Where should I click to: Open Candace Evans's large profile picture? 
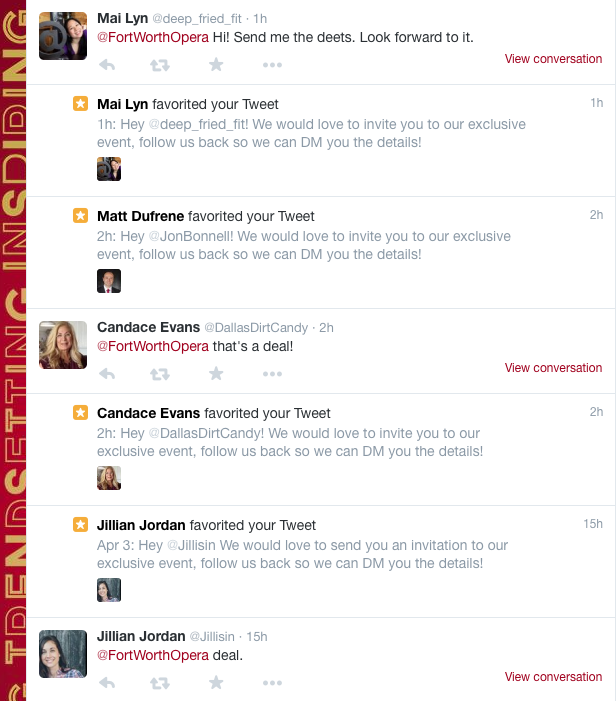click(63, 345)
